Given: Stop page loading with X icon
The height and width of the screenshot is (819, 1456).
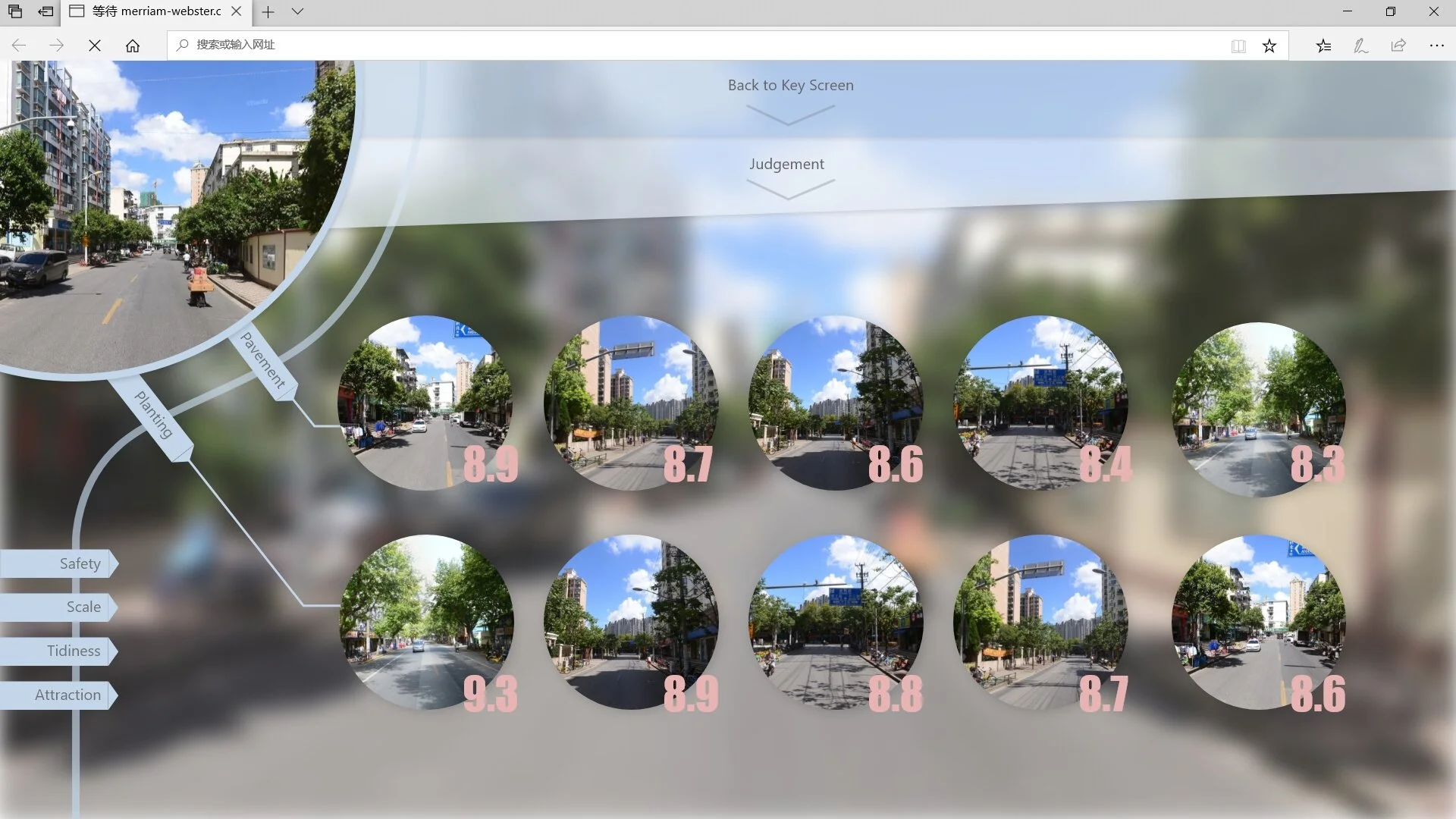Looking at the screenshot, I should coord(95,45).
